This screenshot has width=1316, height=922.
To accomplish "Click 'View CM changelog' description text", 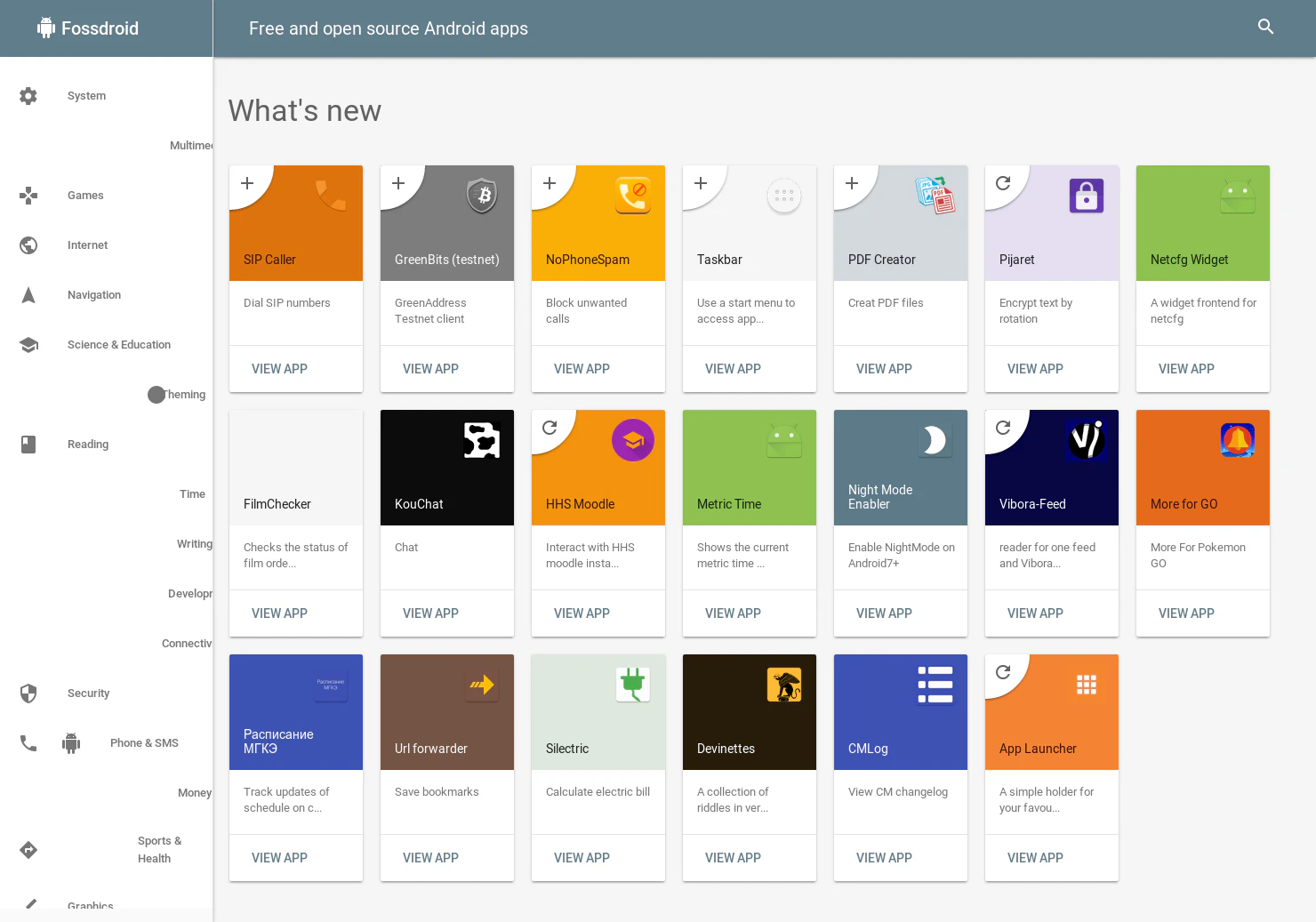I will click(898, 792).
